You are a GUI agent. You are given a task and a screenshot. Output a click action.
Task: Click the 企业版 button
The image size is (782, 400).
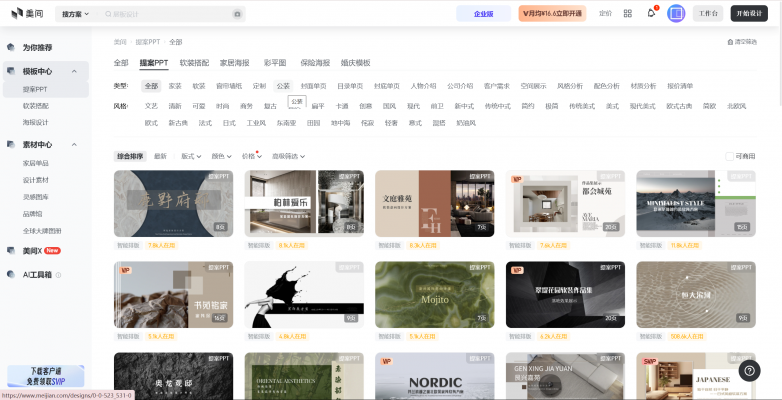484,13
